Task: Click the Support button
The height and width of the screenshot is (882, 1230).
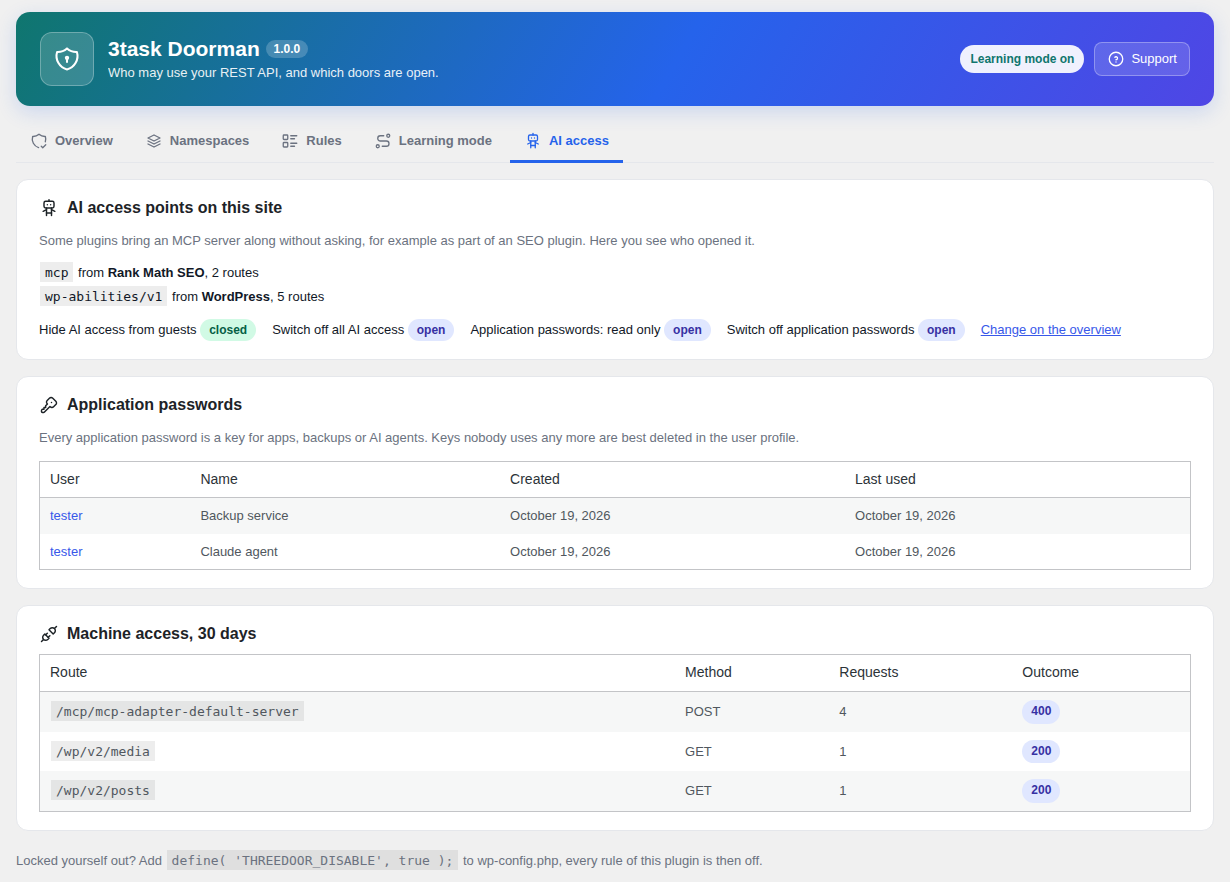Action: tap(1142, 59)
